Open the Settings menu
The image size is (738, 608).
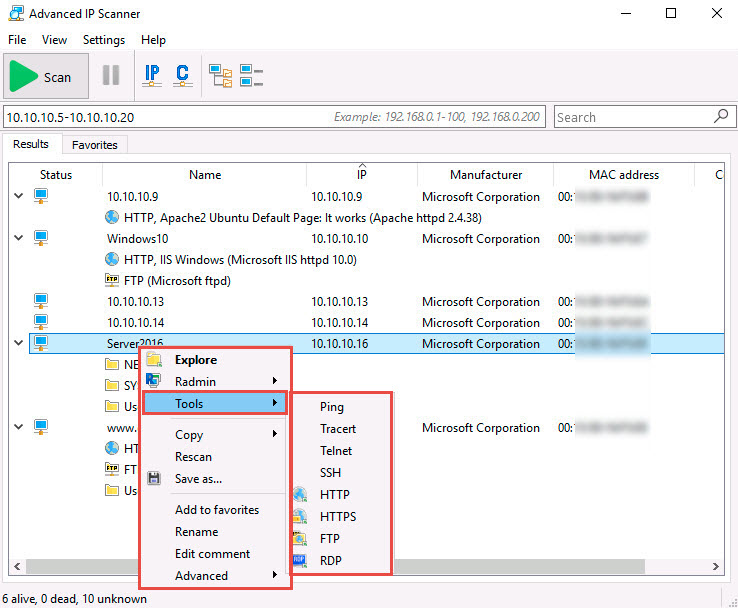click(104, 40)
